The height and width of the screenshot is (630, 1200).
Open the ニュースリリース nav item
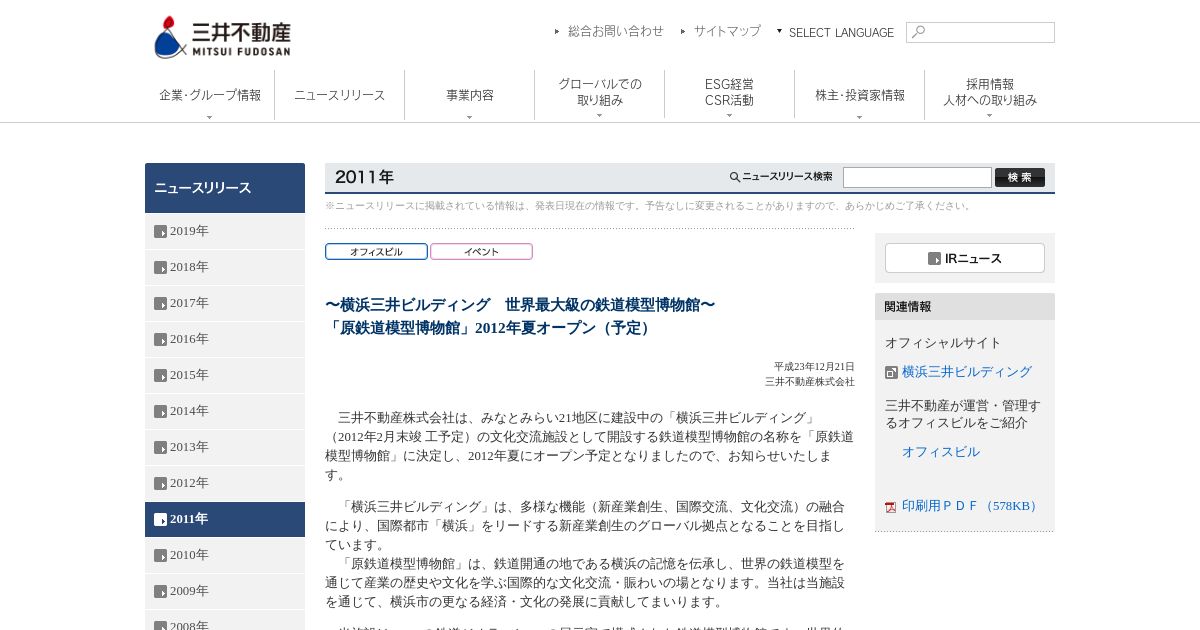pos(340,96)
